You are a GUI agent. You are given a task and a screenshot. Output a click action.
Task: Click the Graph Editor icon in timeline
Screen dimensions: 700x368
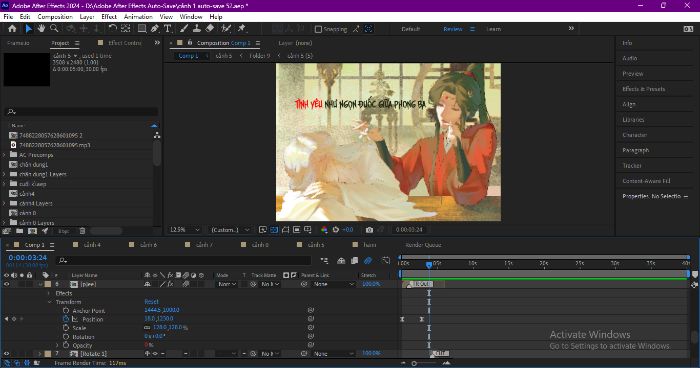pyautogui.click(x=386, y=260)
